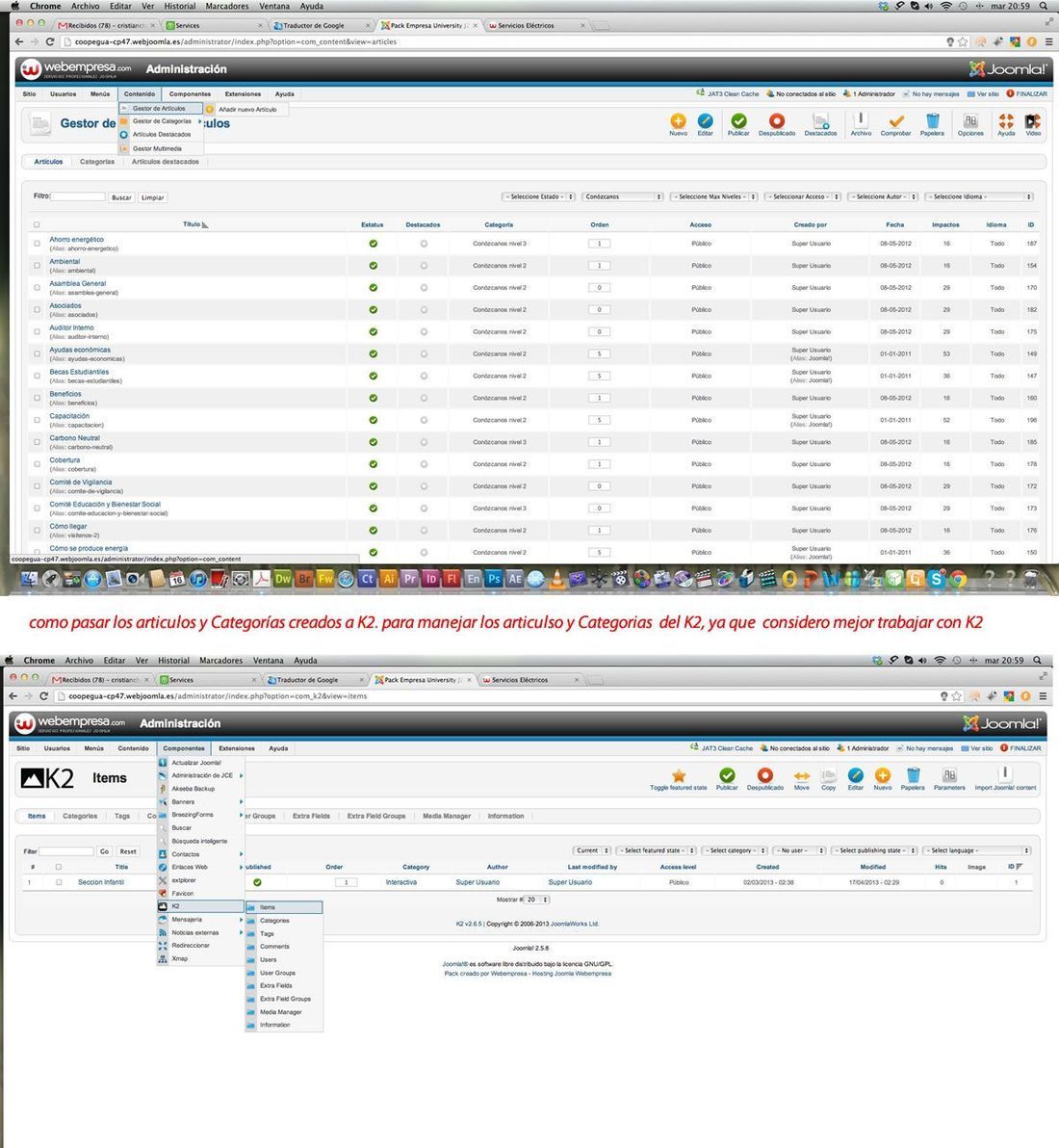
Task: Switch to Artículos destacados tab
Action: pyautogui.click(x=166, y=162)
